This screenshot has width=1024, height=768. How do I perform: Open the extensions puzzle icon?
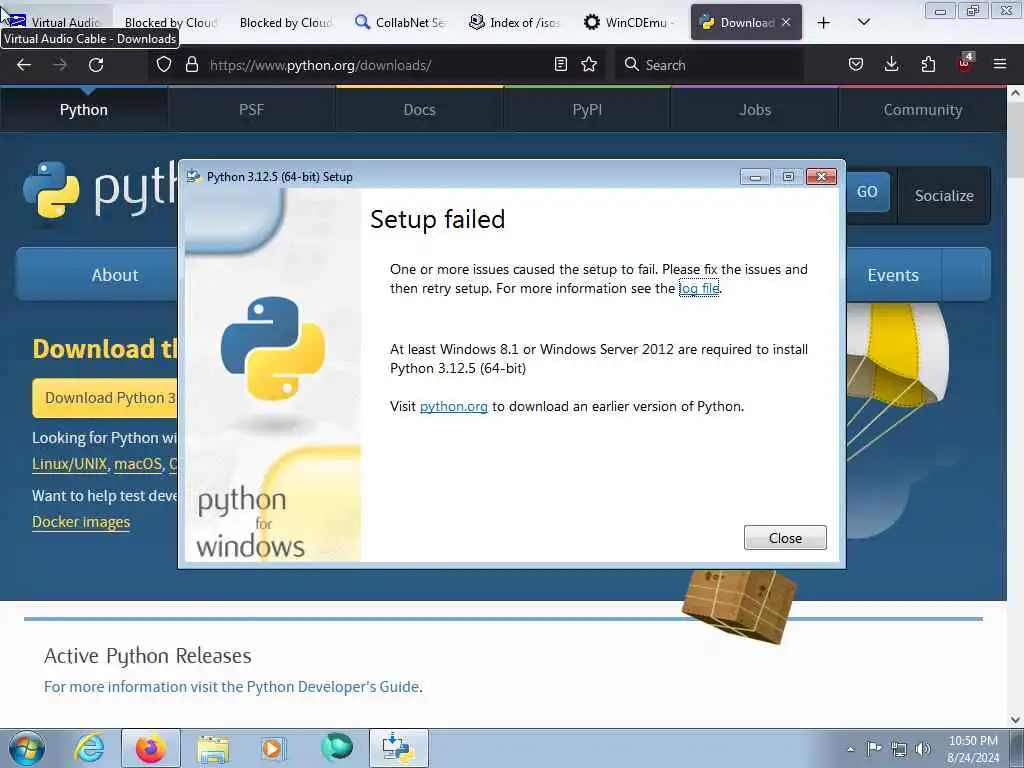[928, 65]
